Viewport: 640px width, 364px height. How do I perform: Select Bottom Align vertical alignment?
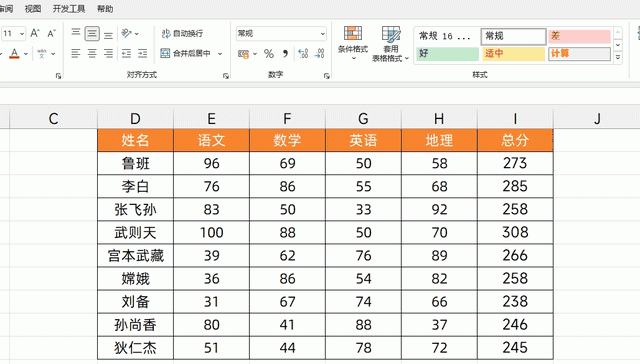pos(108,34)
